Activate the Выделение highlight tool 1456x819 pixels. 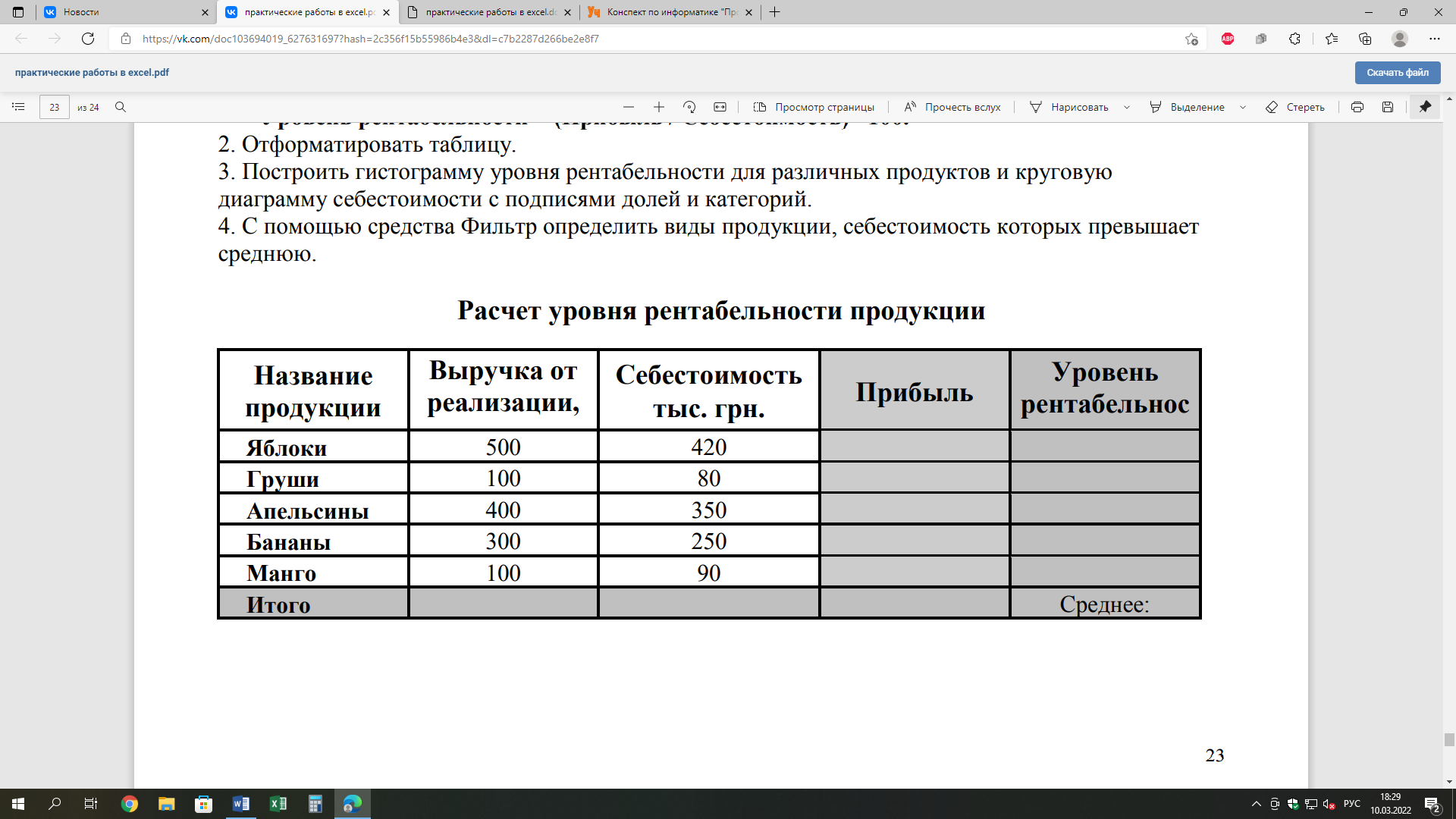point(1188,107)
